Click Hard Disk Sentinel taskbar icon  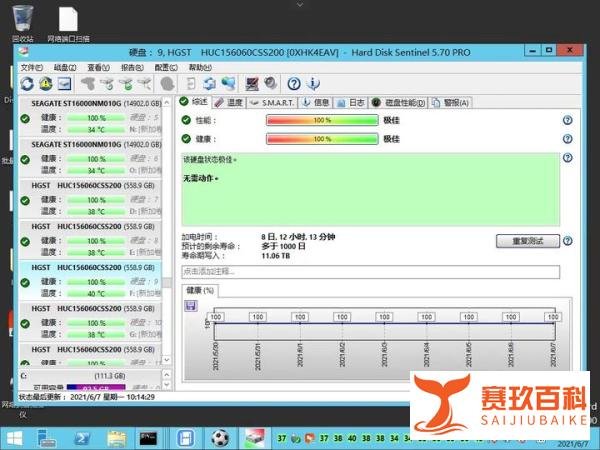254,438
